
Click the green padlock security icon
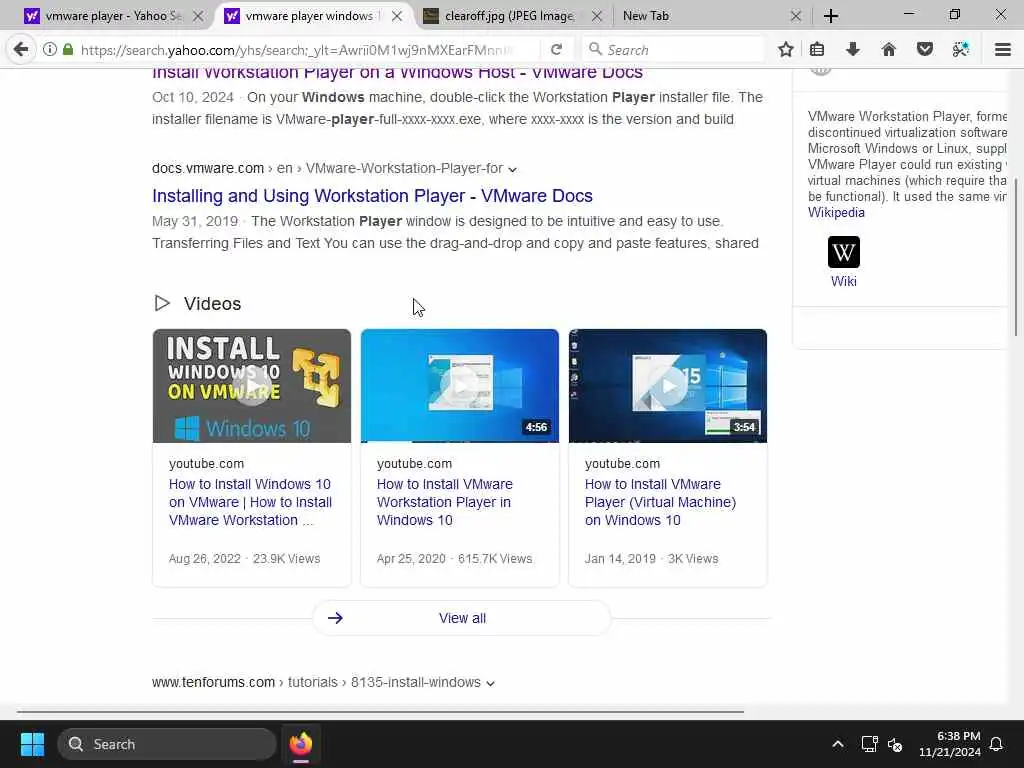(68, 49)
